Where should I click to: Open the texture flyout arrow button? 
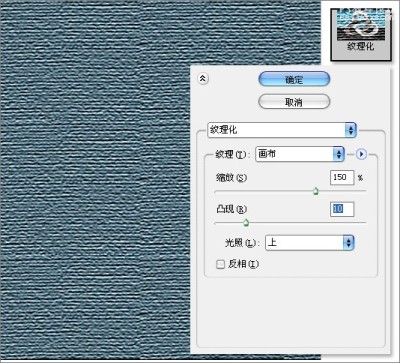(361, 154)
